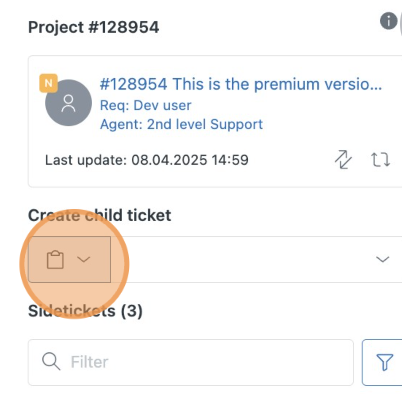Select the clipboard template icon
The image size is (402, 398).
tap(55, 259)
